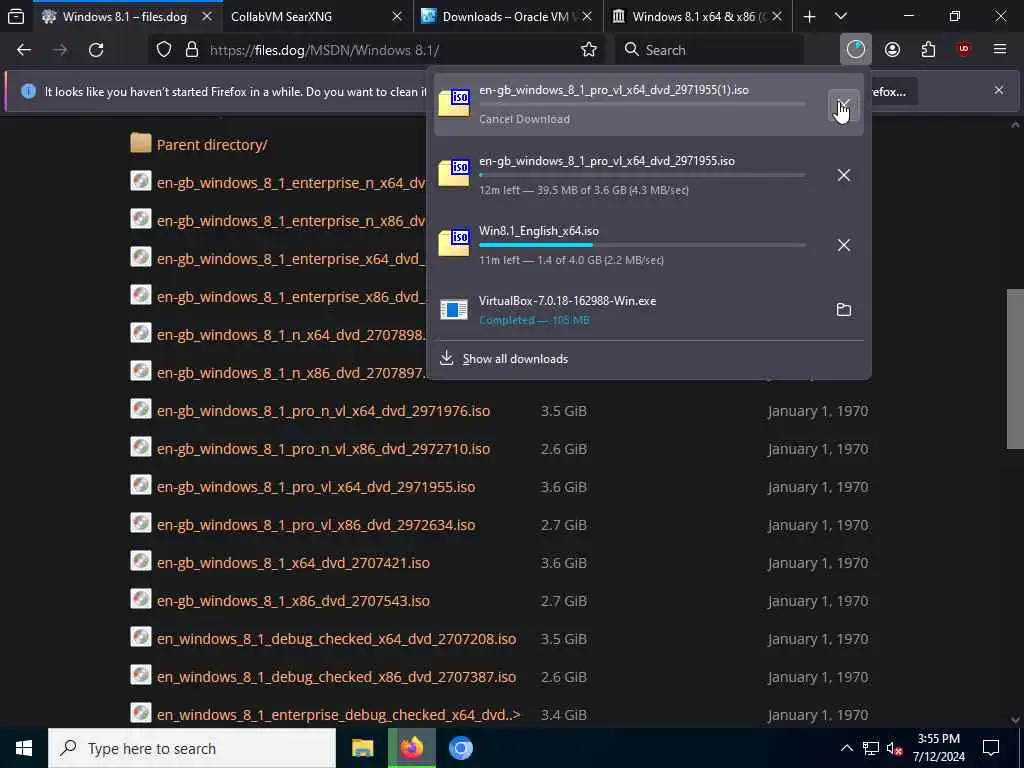Open the network tray icon
This screenshot has width=1024, height=768.
coord(871,748)
